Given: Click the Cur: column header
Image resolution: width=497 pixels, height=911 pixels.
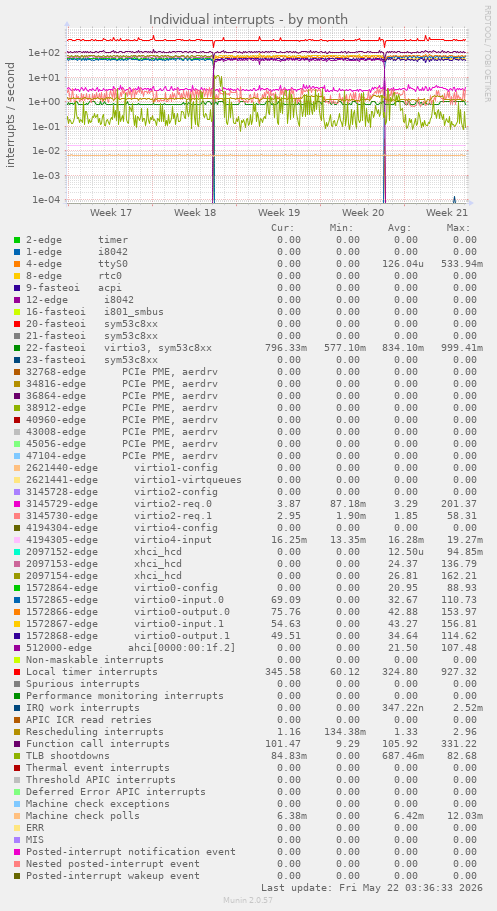Looking at the screenshot, I should click(x=283, y=228).
